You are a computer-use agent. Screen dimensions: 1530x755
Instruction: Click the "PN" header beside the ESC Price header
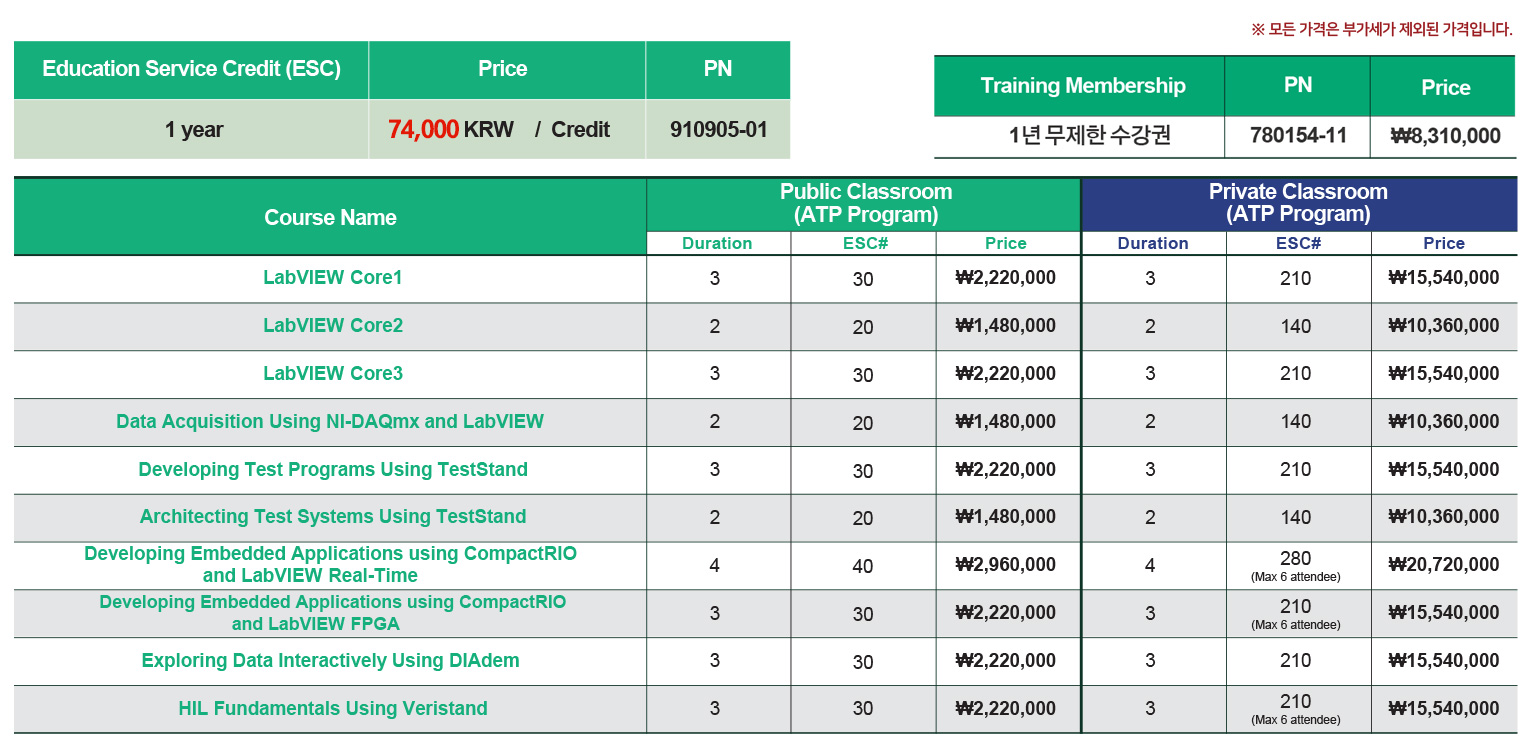point(718,69)
